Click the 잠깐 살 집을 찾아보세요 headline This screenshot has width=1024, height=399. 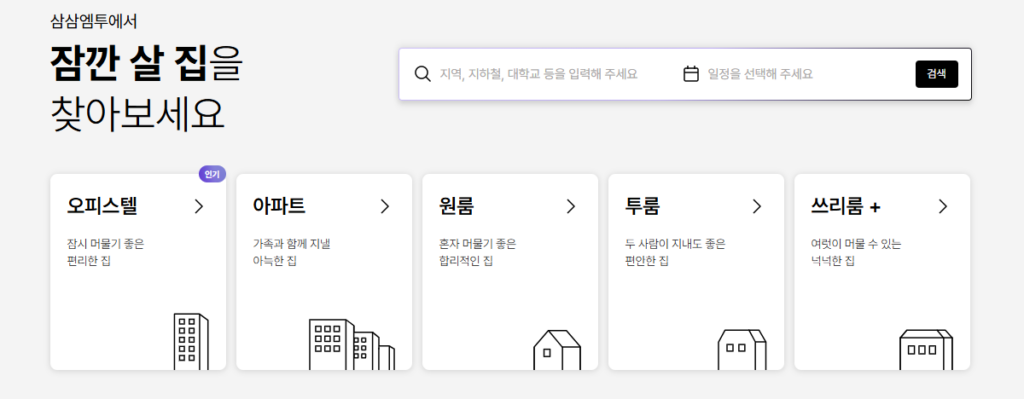click(x=146, y=89)
